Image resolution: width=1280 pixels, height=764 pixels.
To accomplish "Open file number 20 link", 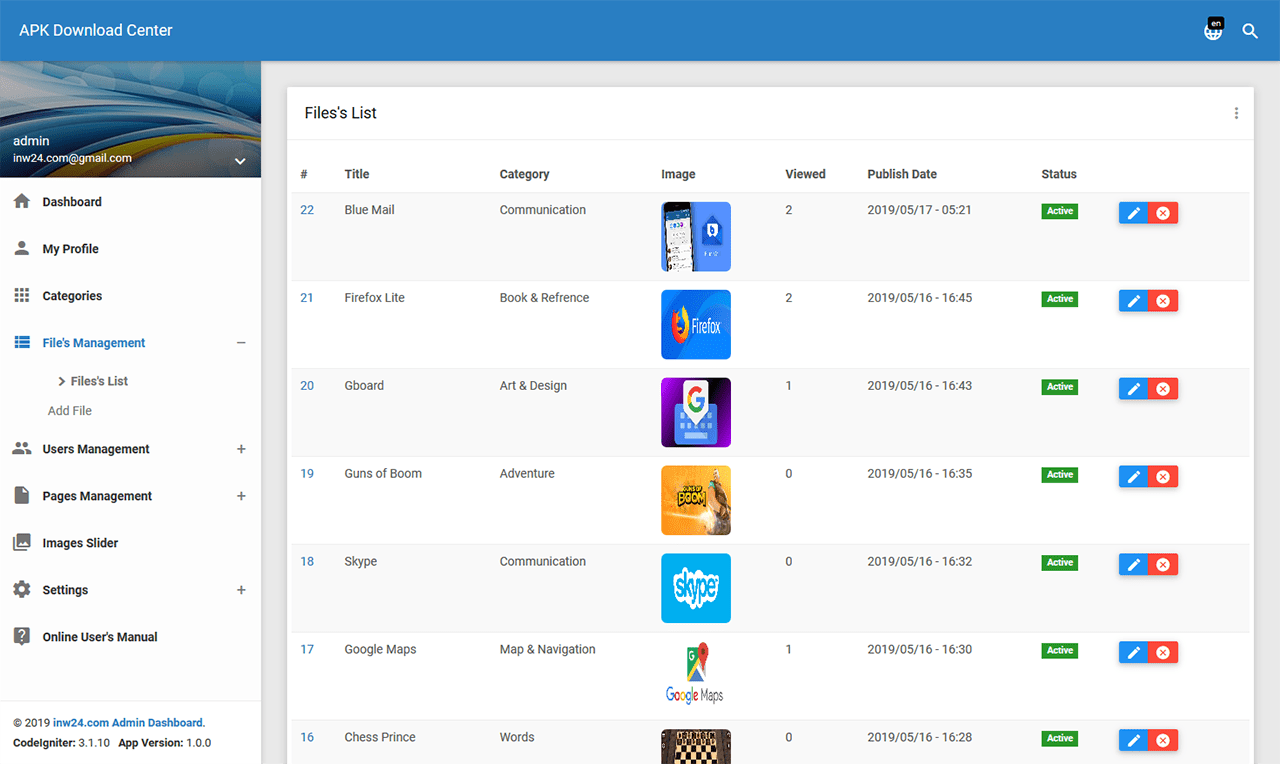I will click(x=307, y=386).
